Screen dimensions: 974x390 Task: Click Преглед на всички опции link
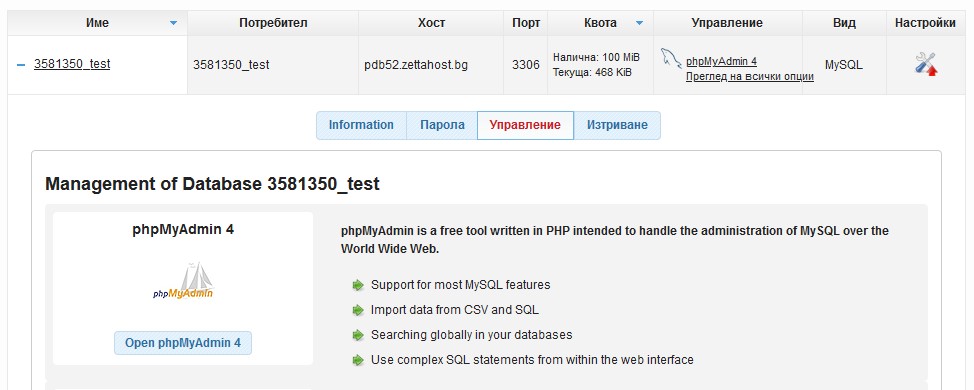click(x=750, y=77)
